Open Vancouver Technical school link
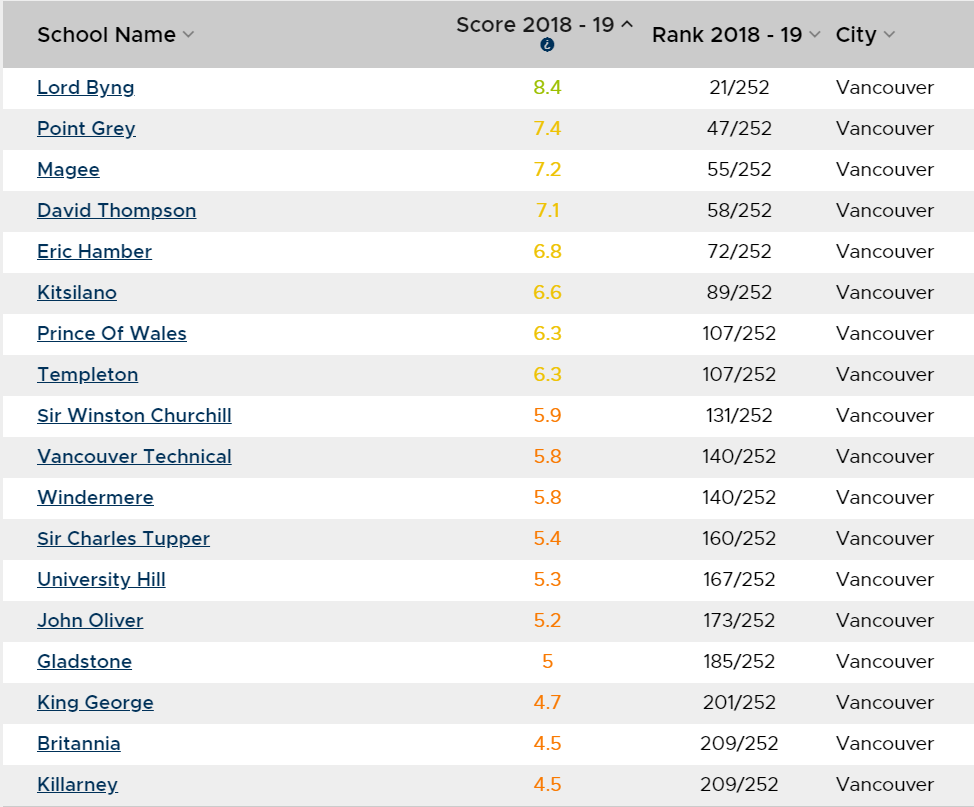This screenshot has width=974, height=807. tap(134, 457)
